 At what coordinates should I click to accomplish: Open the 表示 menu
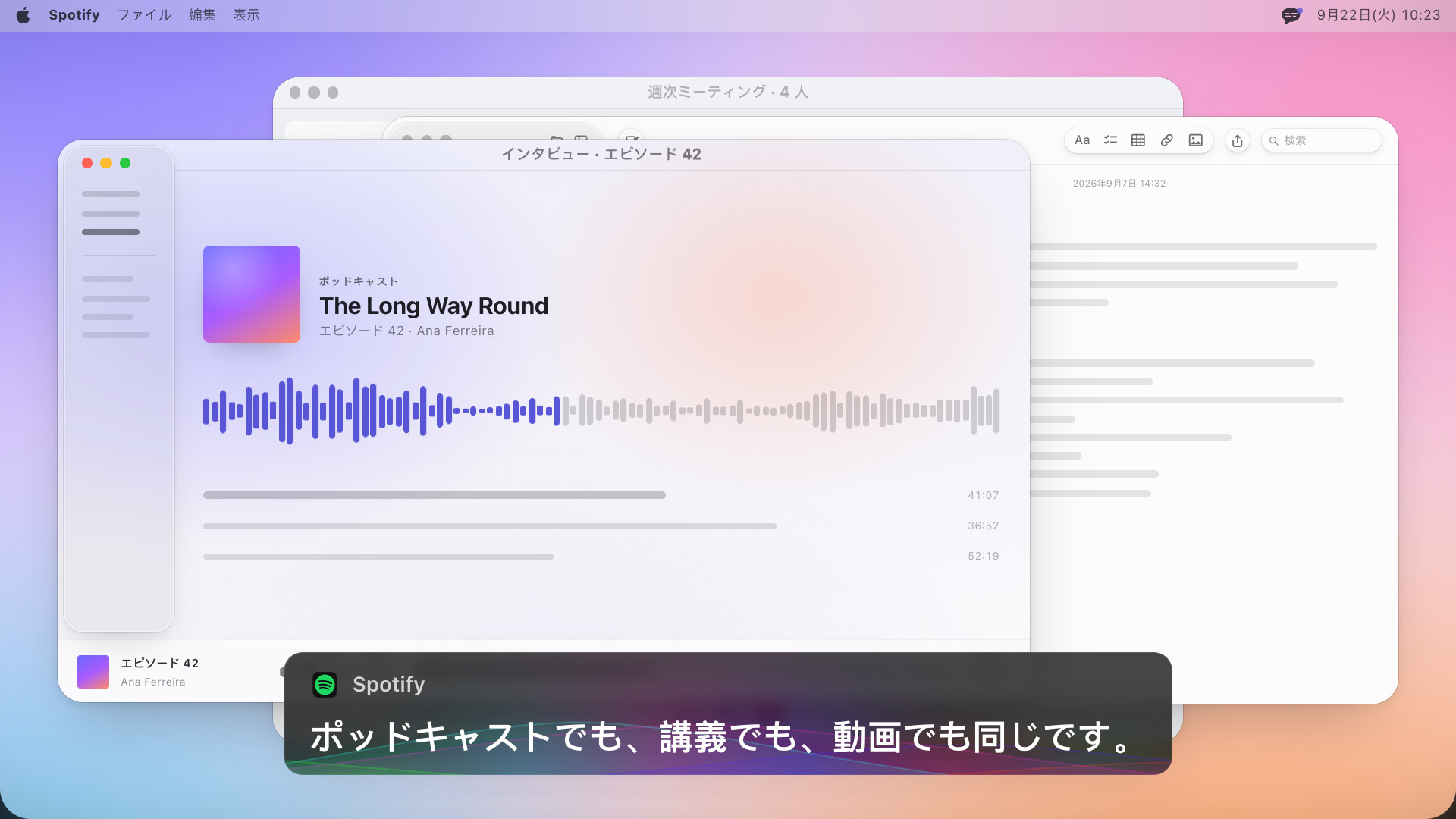point(246,15)
